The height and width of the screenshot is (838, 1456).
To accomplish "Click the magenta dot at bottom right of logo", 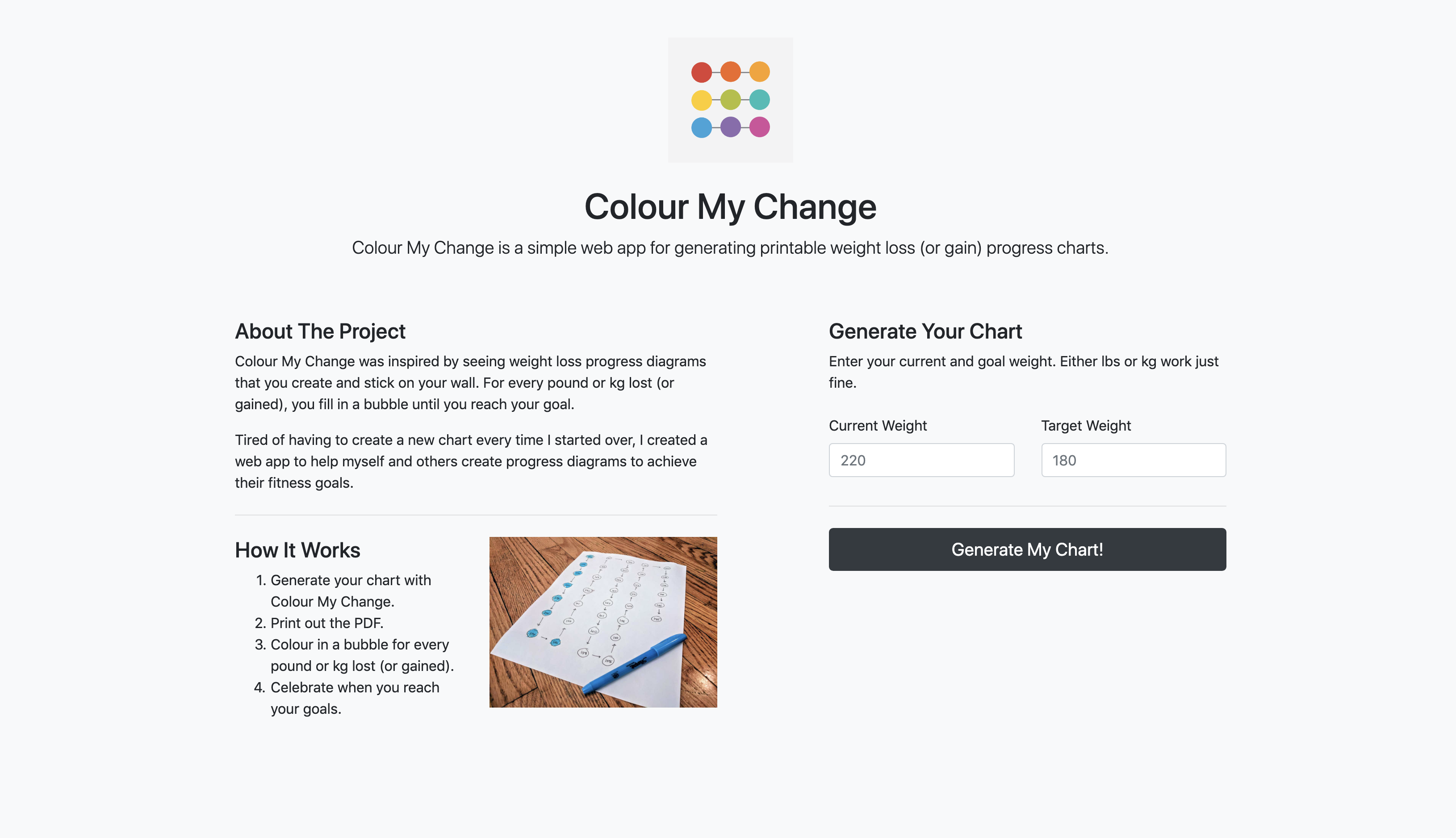I will (760, 127).
